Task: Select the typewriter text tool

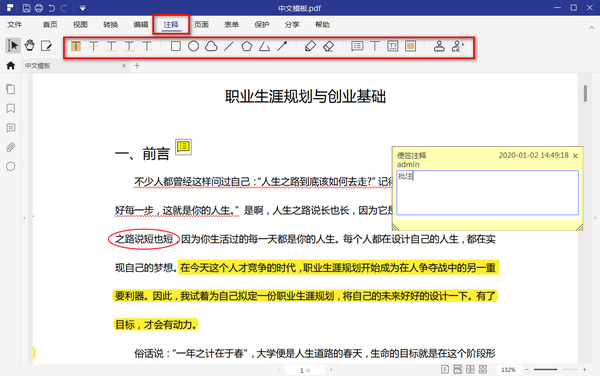Action: coord(375,46)
